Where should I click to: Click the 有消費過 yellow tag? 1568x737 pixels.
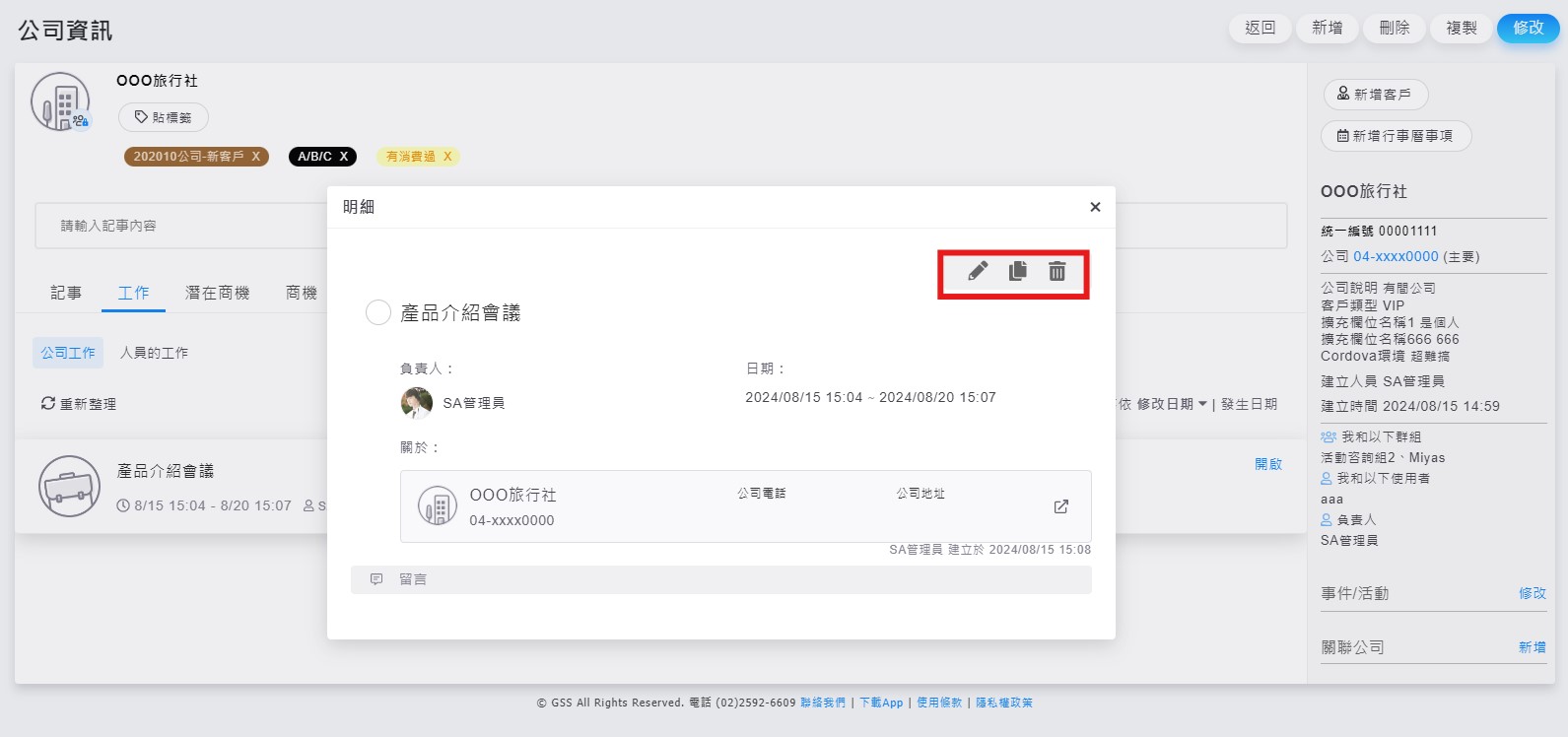(411, 157)
